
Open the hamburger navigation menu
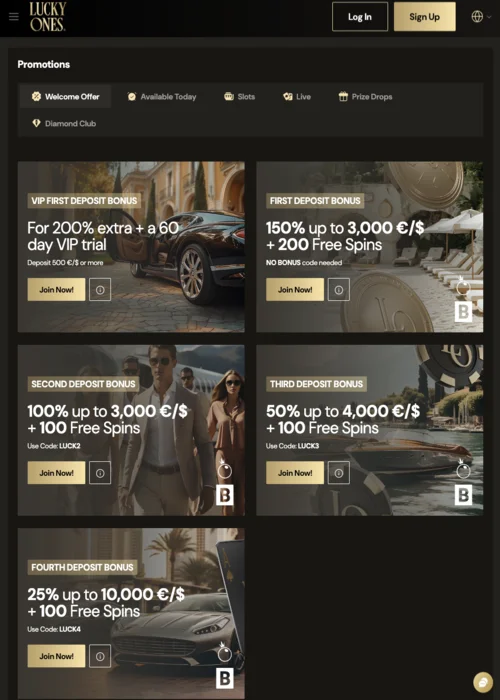(14, 17)
